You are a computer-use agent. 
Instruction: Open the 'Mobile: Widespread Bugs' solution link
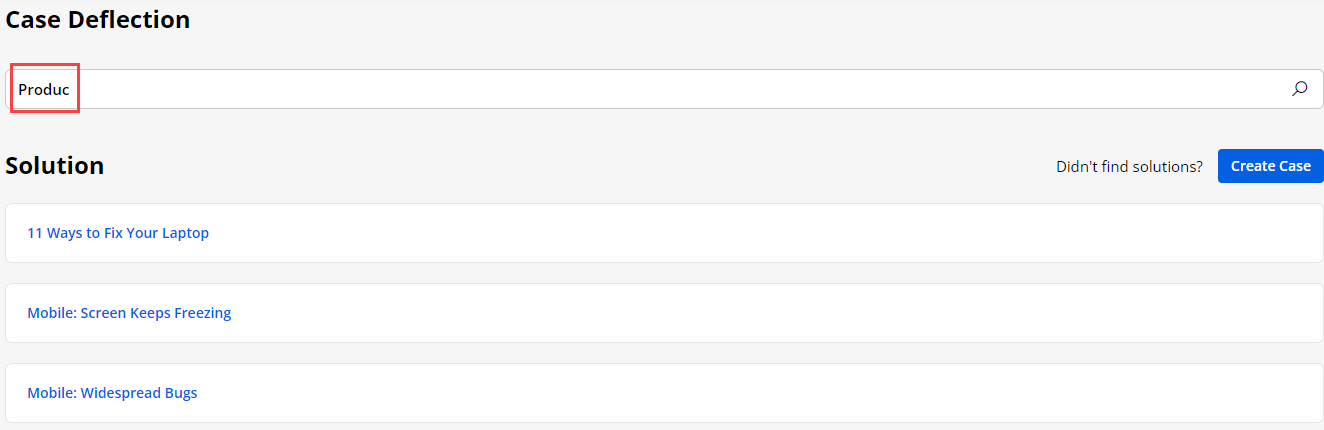point(112,393)
